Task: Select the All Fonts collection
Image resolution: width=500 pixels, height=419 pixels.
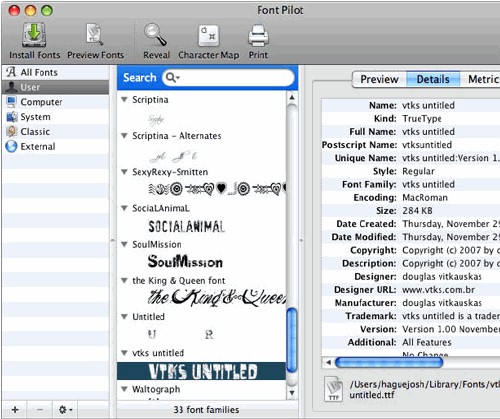Action: pos(55,72)
